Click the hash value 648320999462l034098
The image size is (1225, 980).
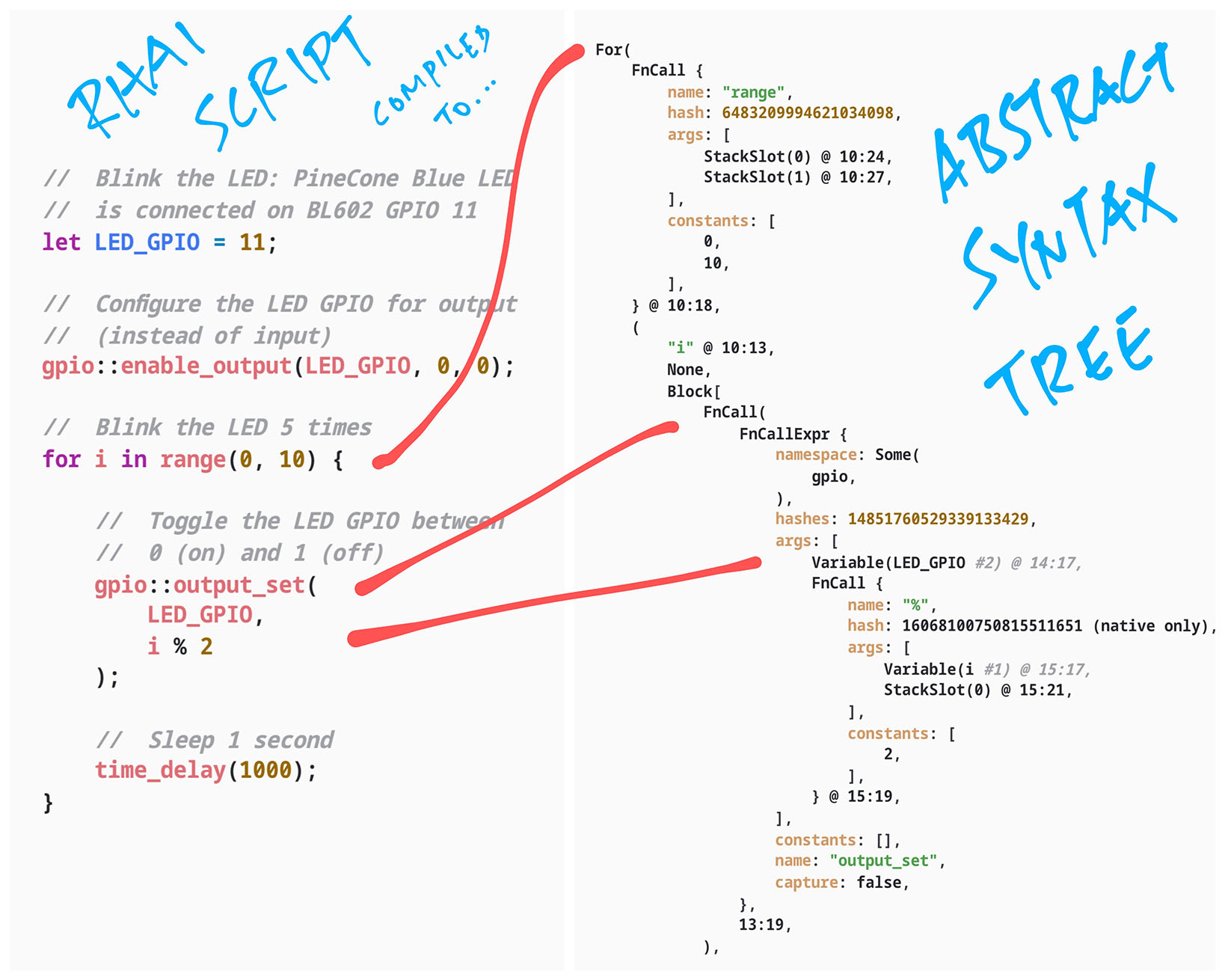pyautogui.click(x=808, y=113)
